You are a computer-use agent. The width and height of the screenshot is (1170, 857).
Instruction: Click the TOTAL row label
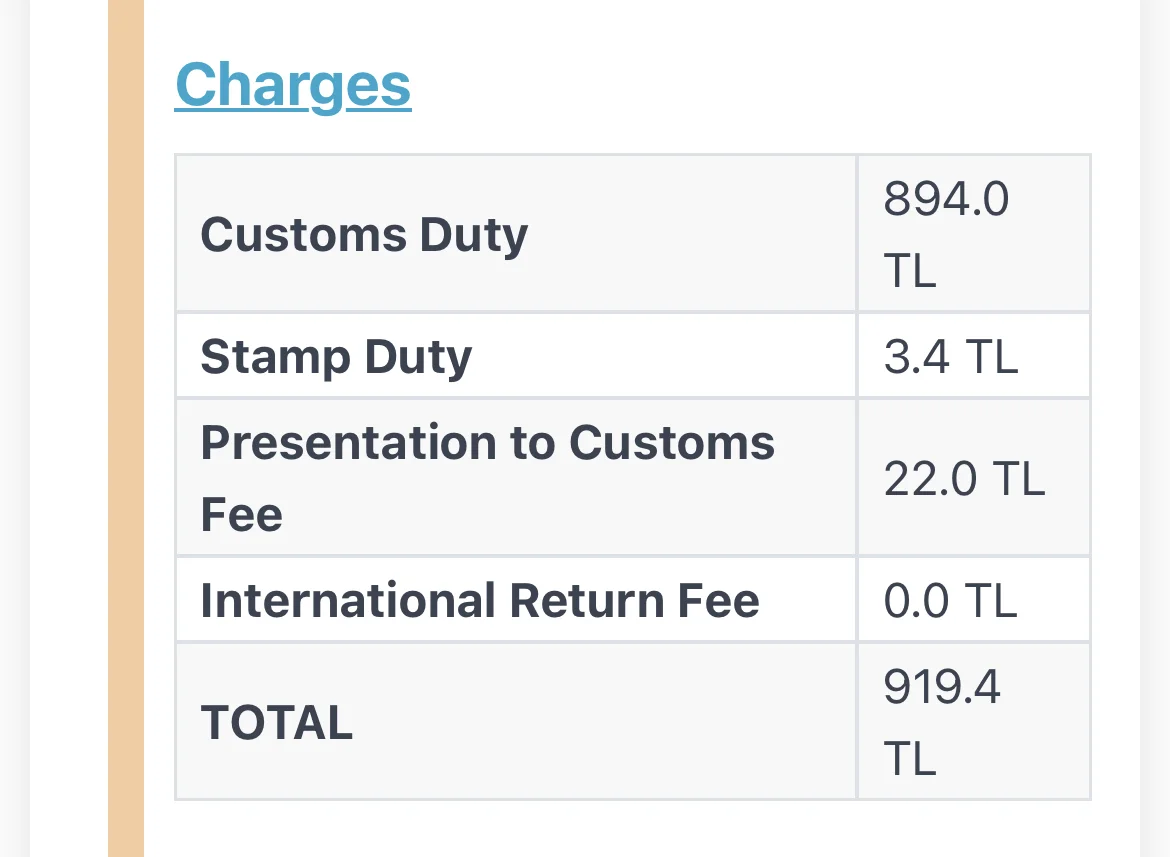(x=277, y=722)
